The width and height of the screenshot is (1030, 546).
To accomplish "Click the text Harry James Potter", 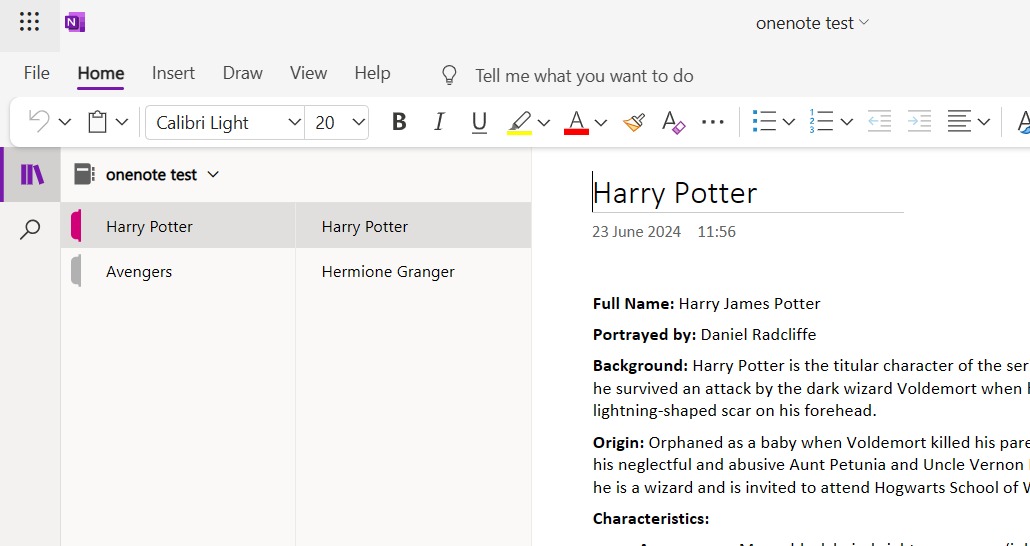I will pyautogui.click(x=750, y=304).
